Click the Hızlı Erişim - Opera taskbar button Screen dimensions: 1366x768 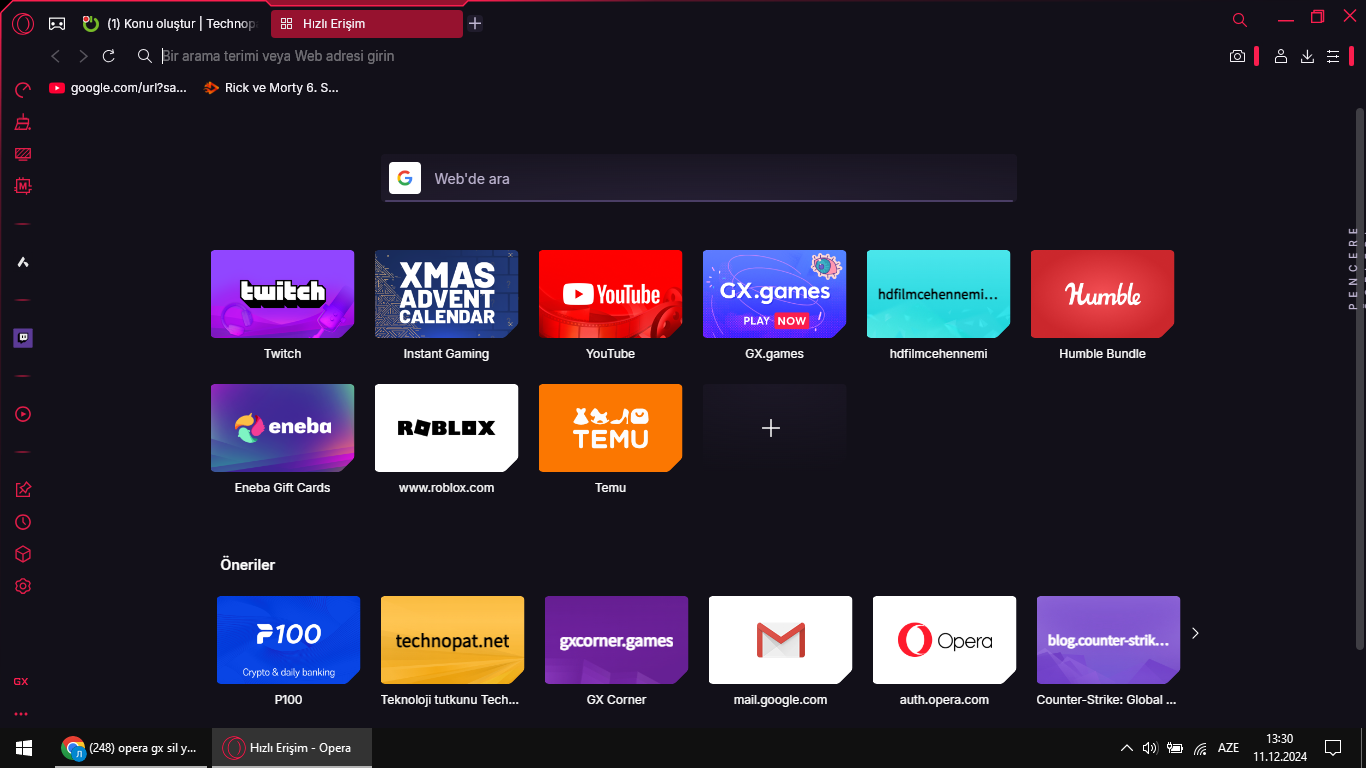click(292, 747)
